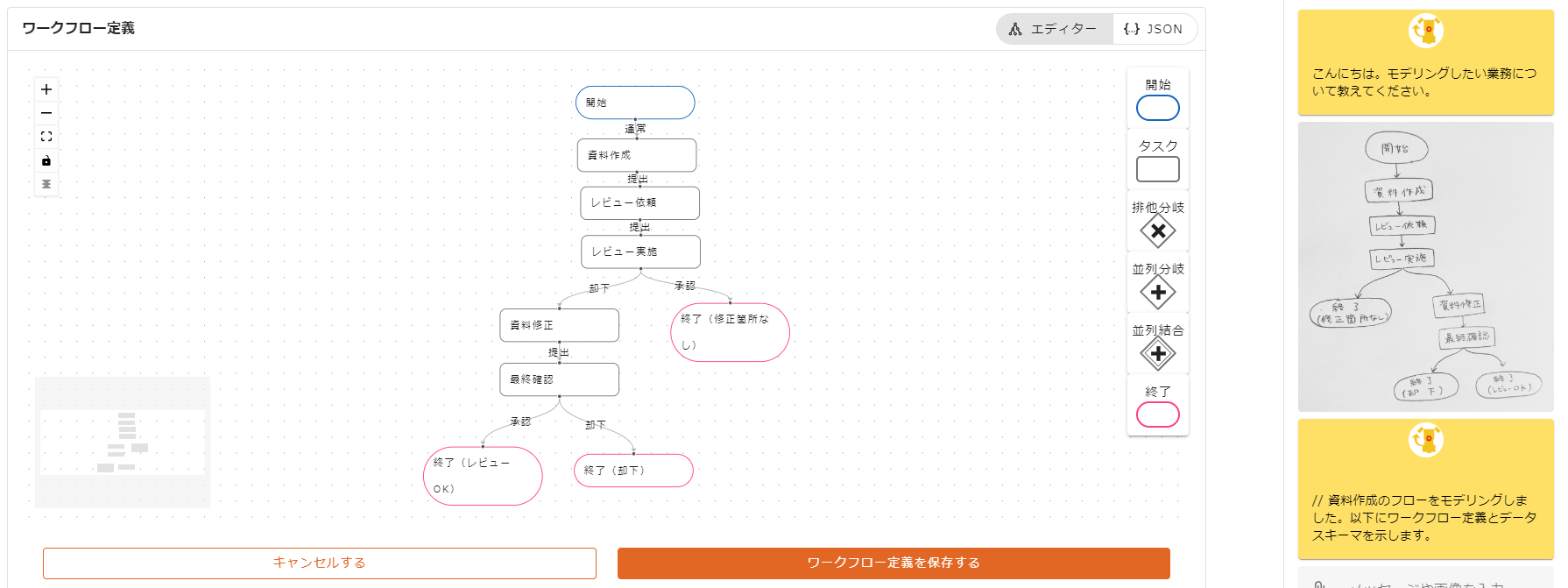Select the 並列分岐 gateway icon
The image size is (1568, 588).
coord(1157,293)
